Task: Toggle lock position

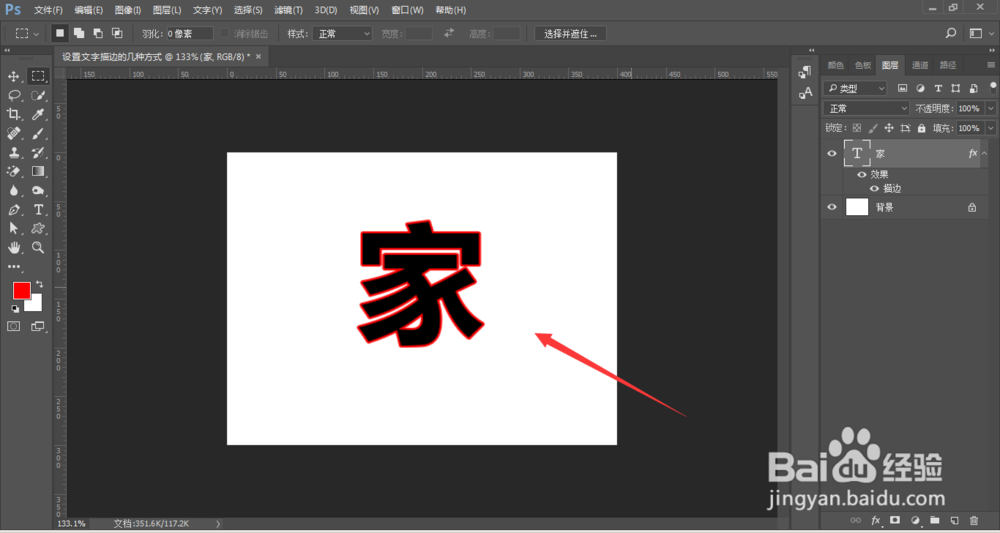Action: (x=889, y=128)
